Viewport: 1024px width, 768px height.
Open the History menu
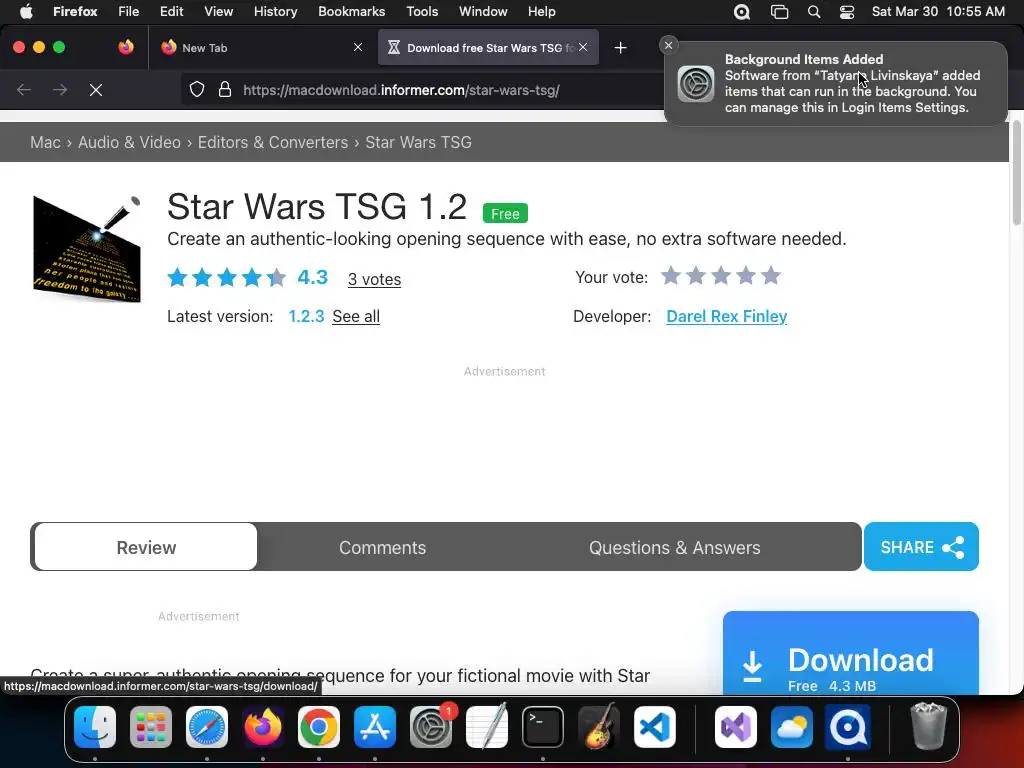[275, 12]
